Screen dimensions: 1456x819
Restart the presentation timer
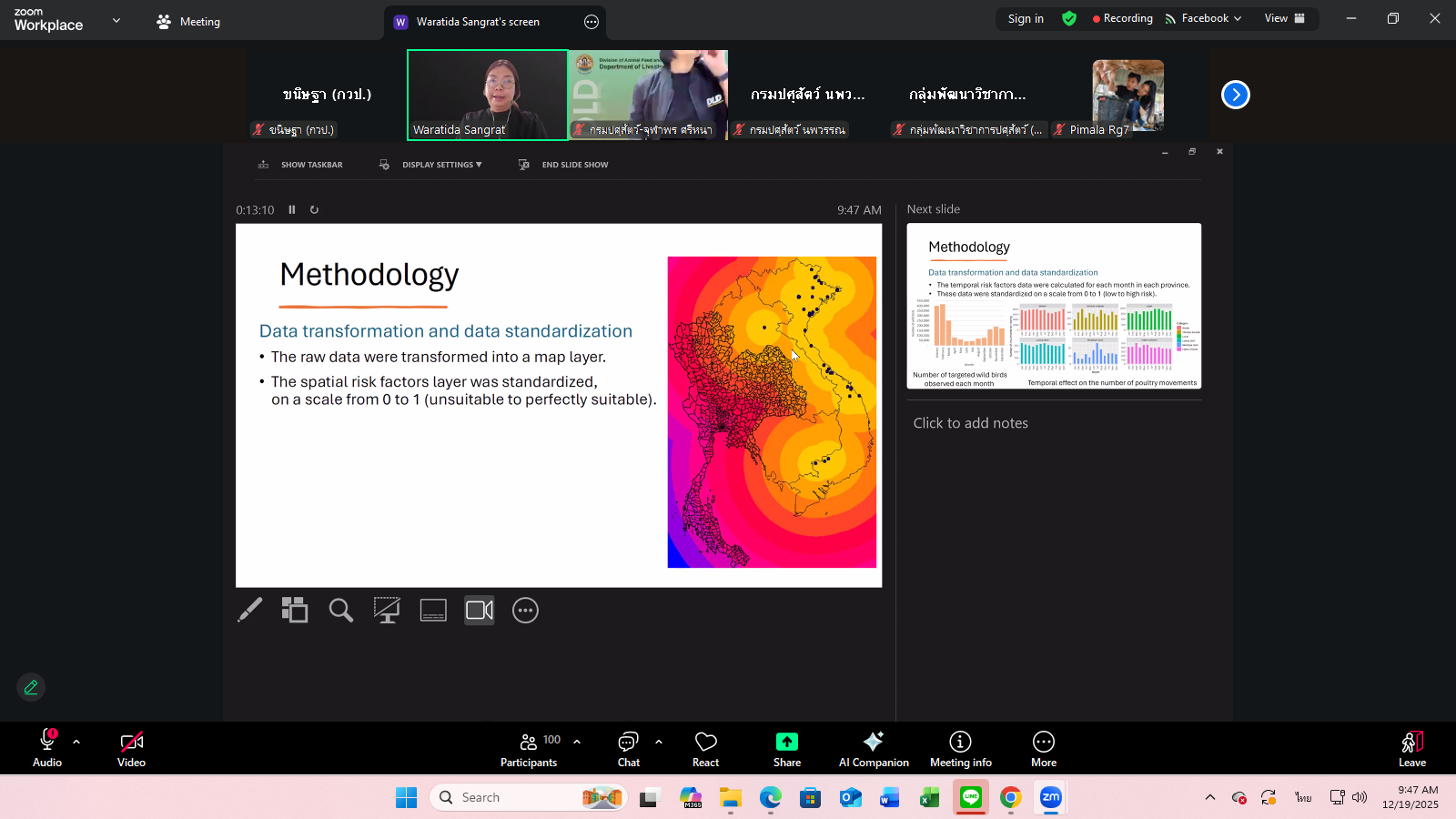315,209
